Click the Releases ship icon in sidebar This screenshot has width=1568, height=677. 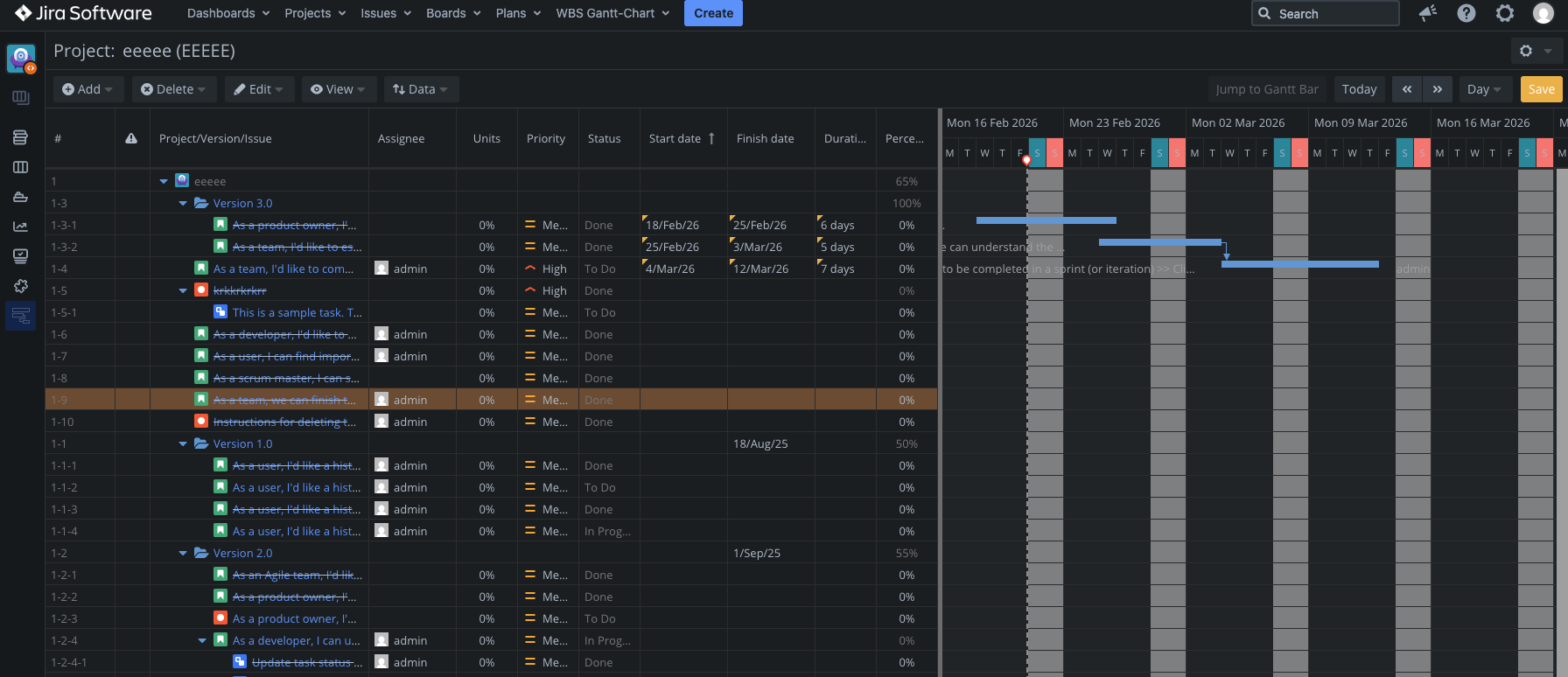(x=20, y=197)
